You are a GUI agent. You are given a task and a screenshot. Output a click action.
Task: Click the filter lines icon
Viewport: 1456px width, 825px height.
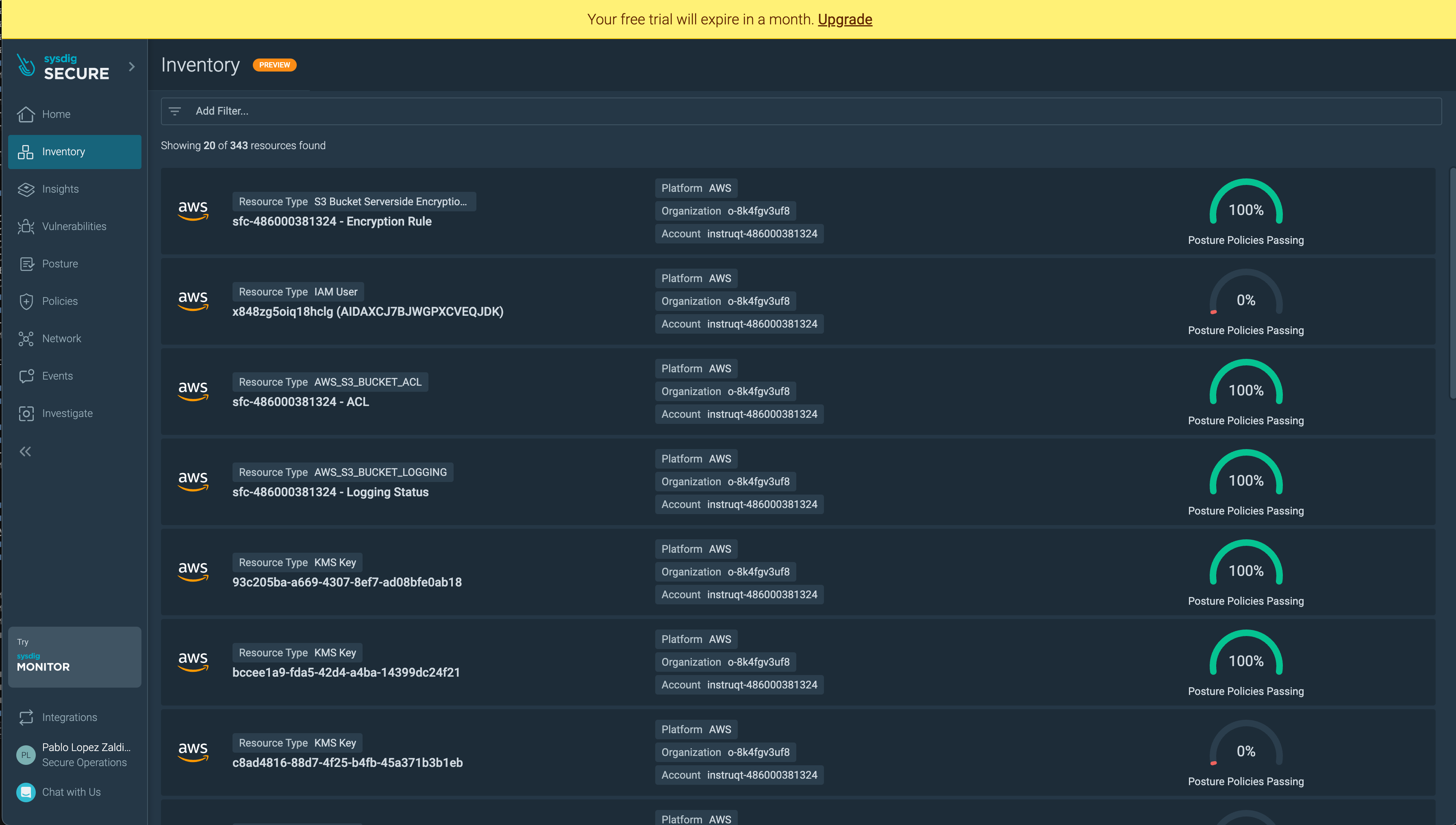[x=174, y=111]
